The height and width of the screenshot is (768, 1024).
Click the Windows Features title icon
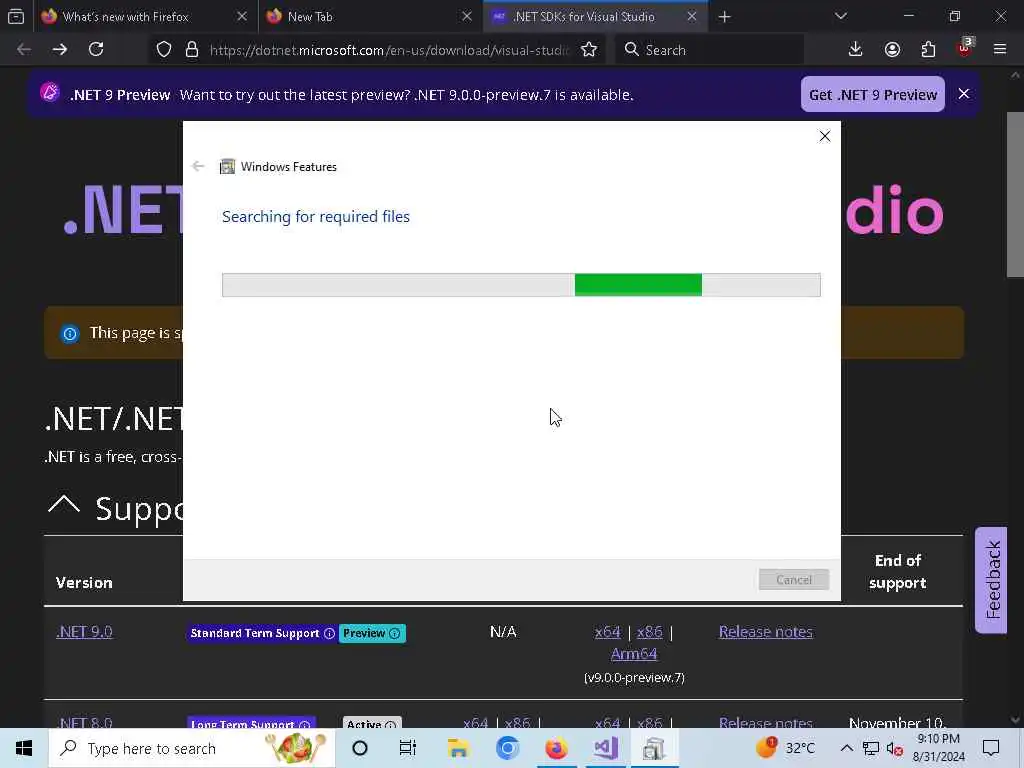point(227,167)
